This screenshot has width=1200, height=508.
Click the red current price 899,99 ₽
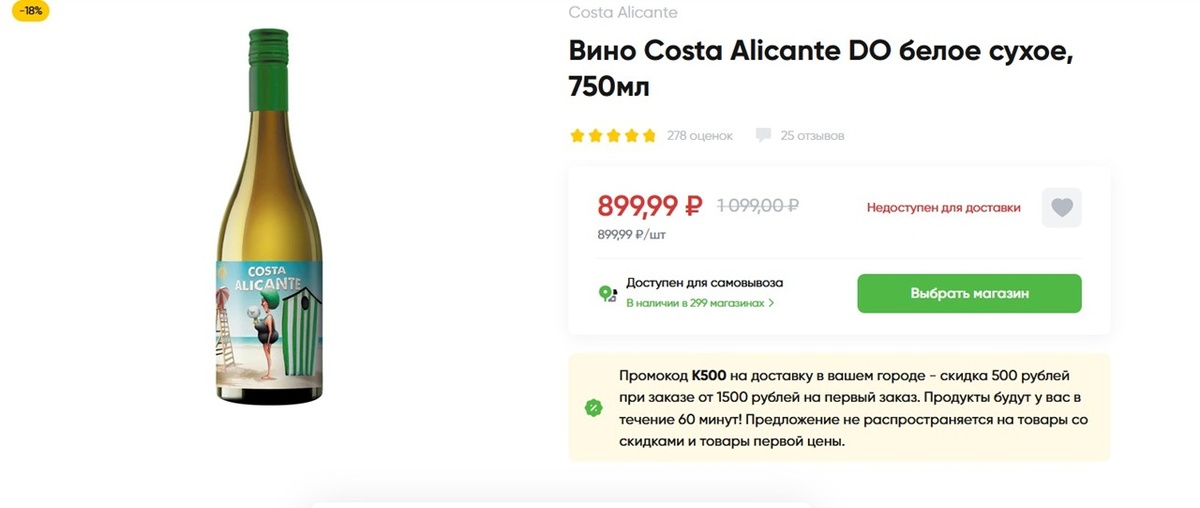click(x=650, y=206)
